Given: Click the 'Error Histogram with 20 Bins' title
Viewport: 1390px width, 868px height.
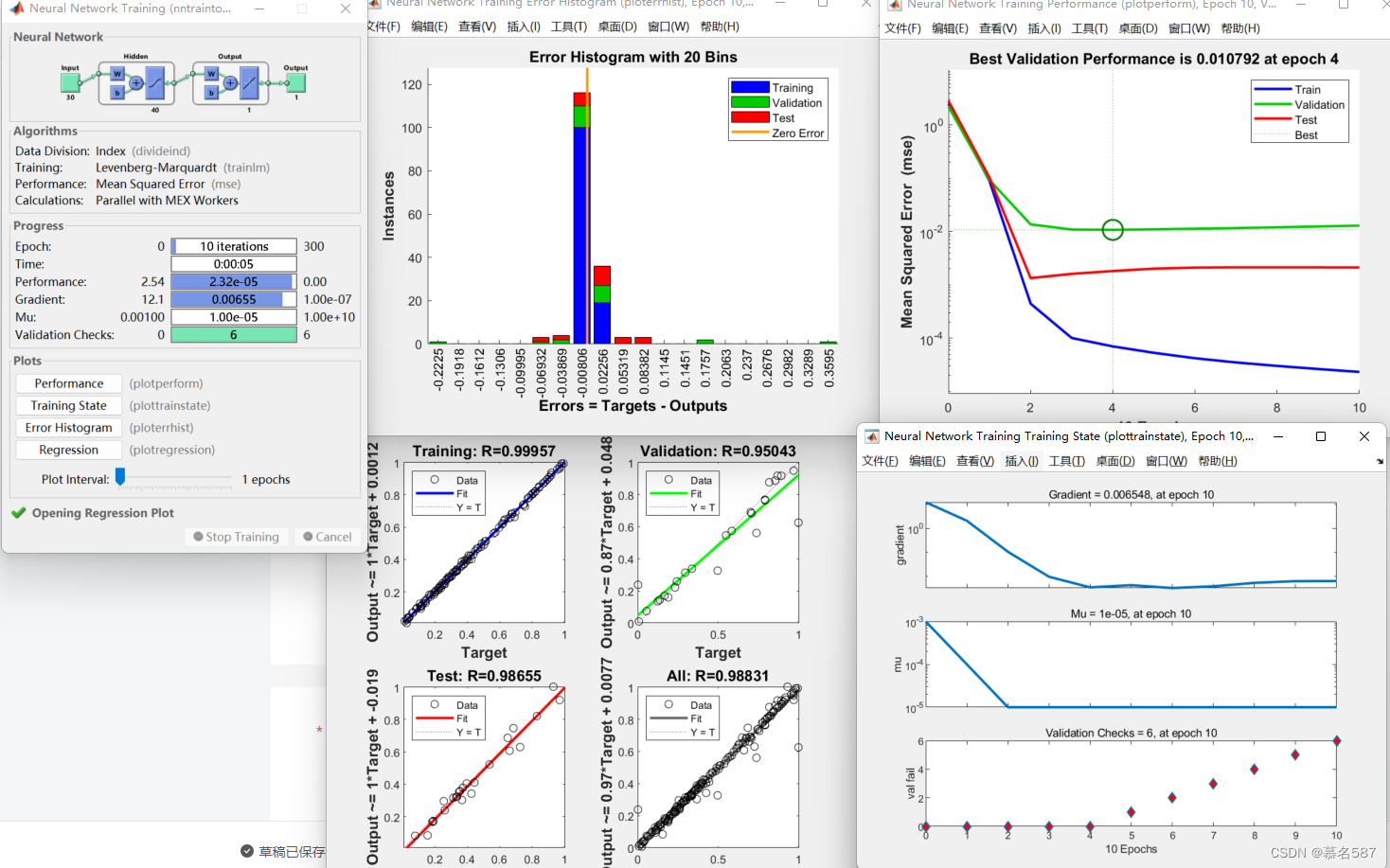Looking at the screenshot, I should [x=633, y=57].
